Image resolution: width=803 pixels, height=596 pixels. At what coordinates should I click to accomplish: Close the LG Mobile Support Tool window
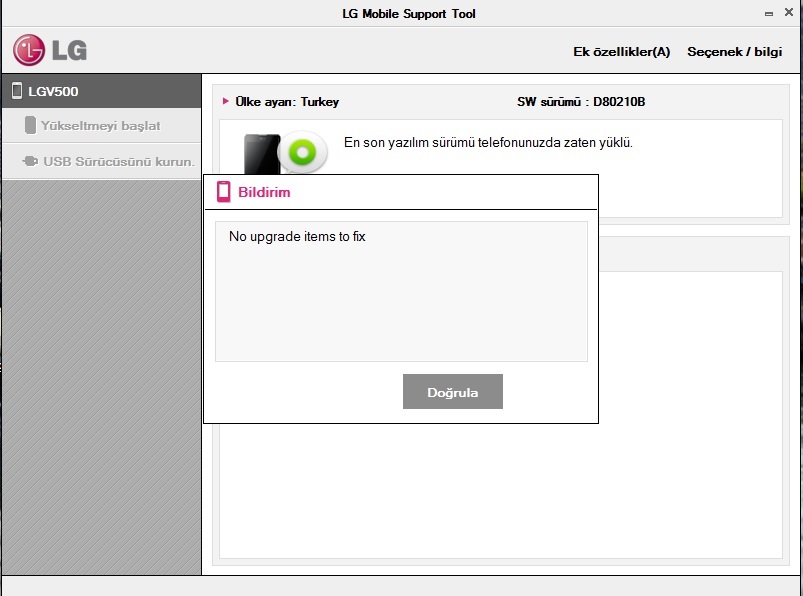point(789,12)
